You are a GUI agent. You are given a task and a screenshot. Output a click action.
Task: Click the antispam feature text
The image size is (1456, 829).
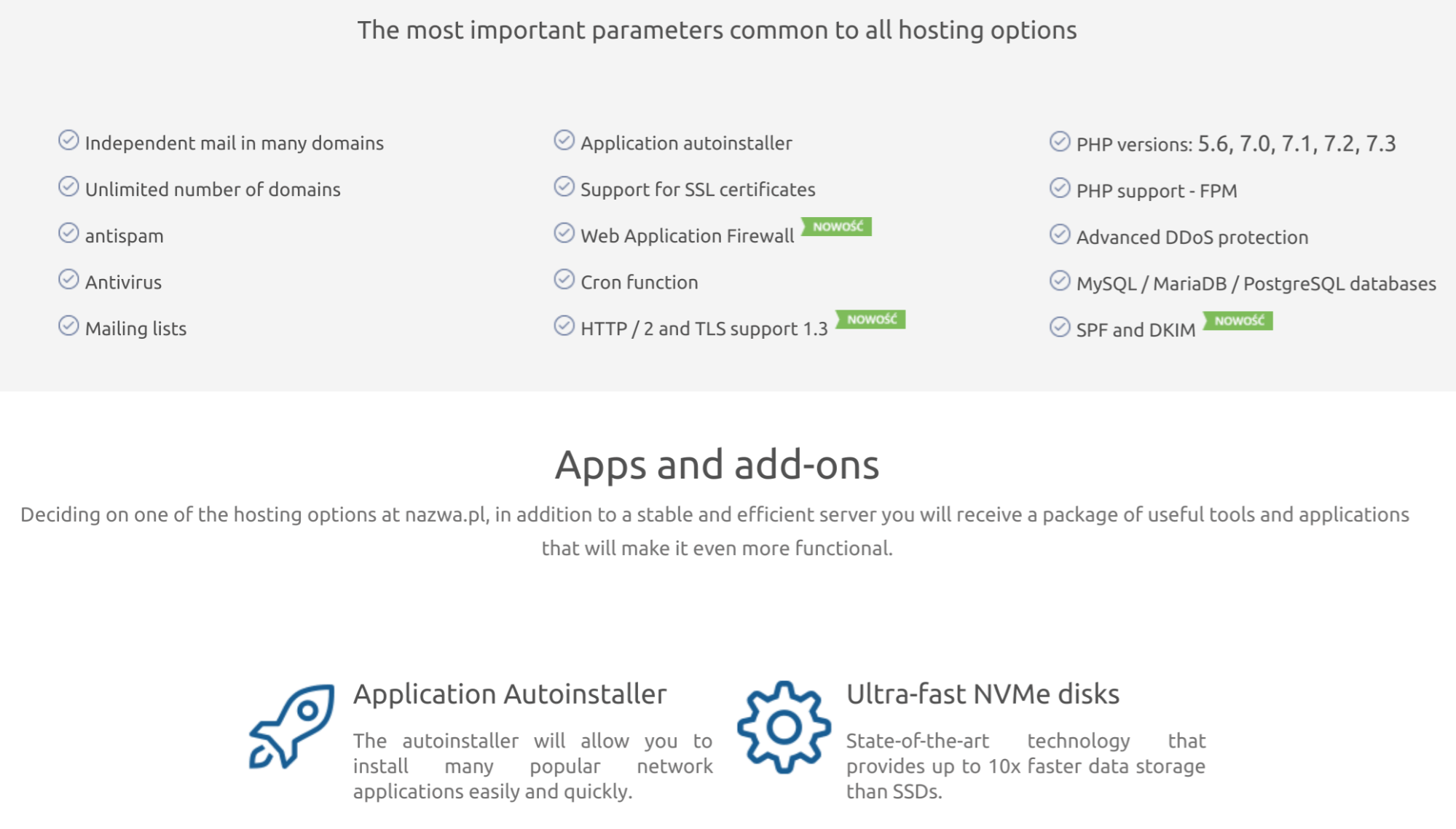tap(125, 236)
